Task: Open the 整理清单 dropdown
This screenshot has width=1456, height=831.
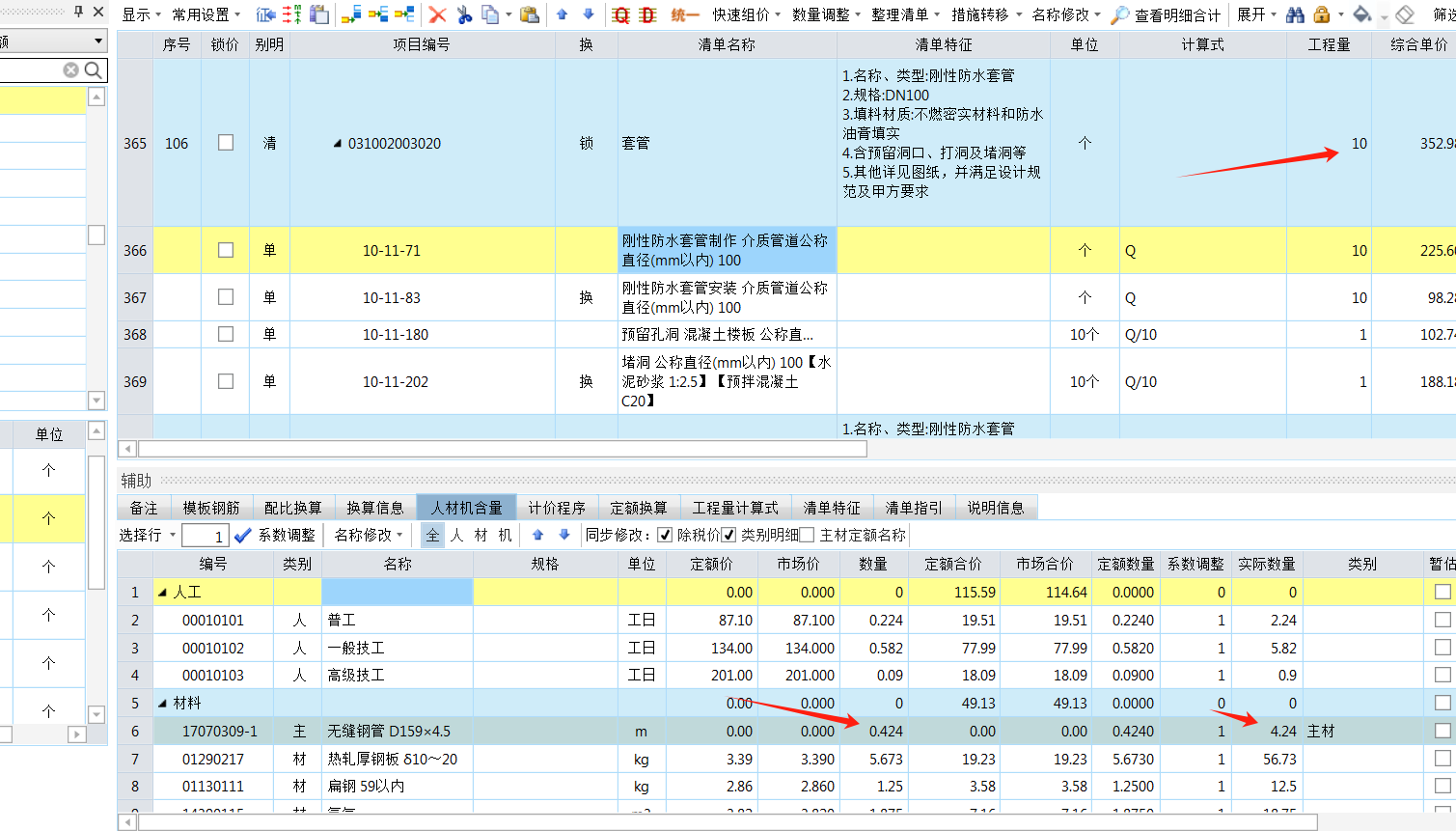Action: pos(906,14)
